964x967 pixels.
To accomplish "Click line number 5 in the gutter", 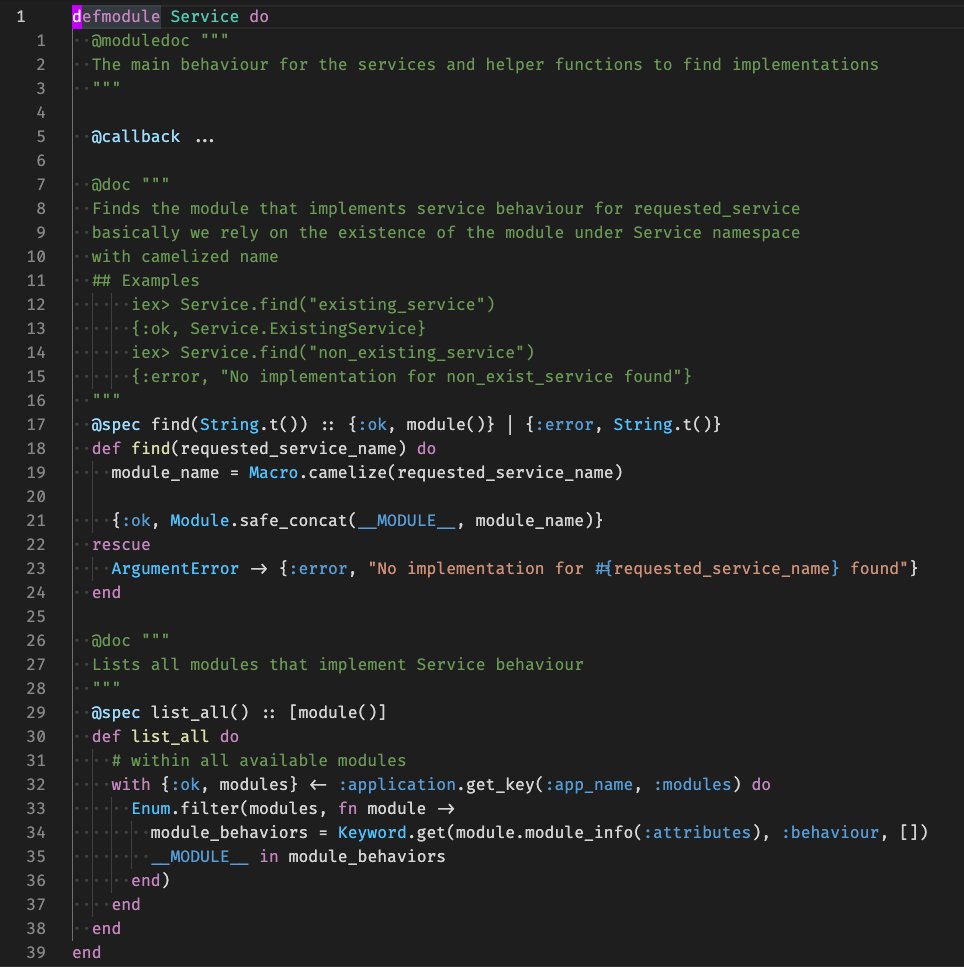I will point(41,136).
